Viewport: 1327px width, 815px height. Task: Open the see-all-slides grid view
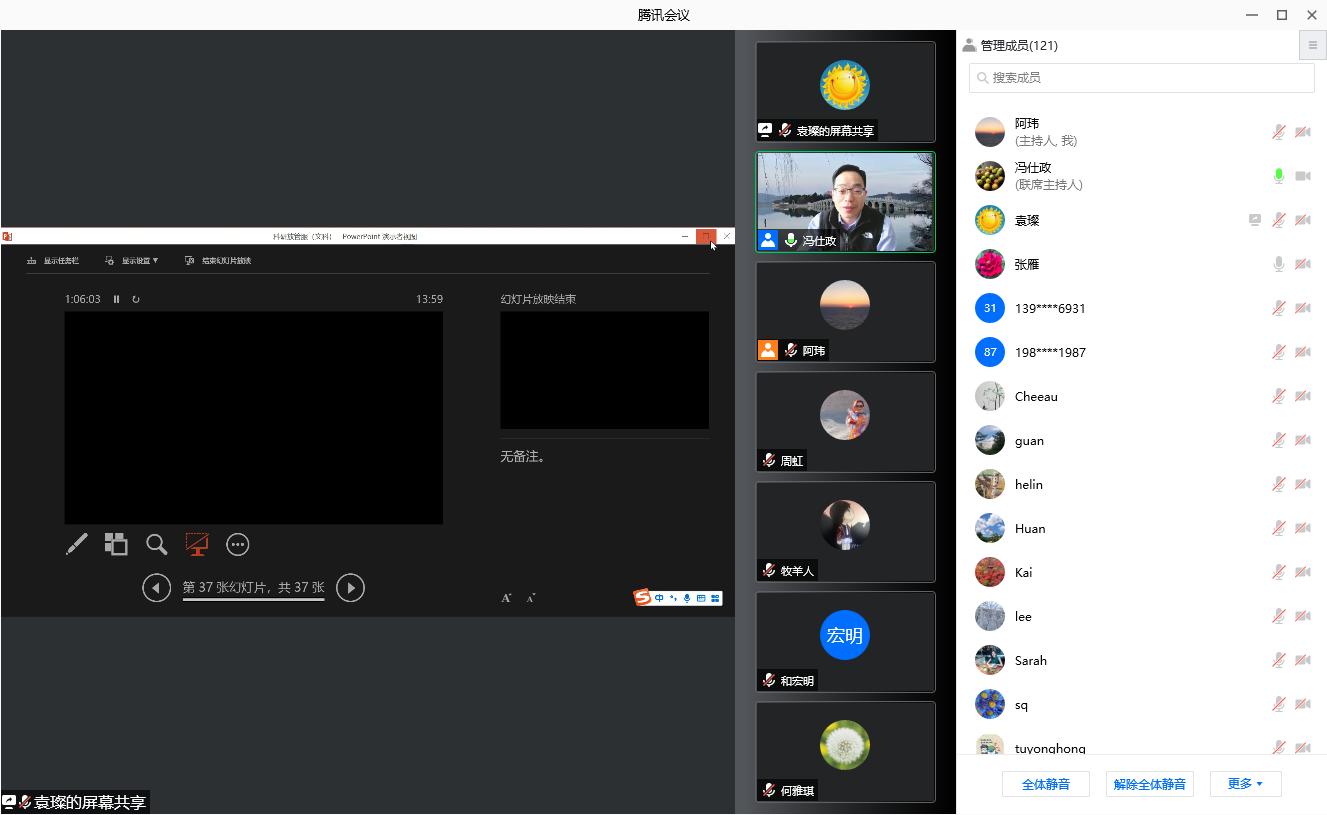coord(116,544)
